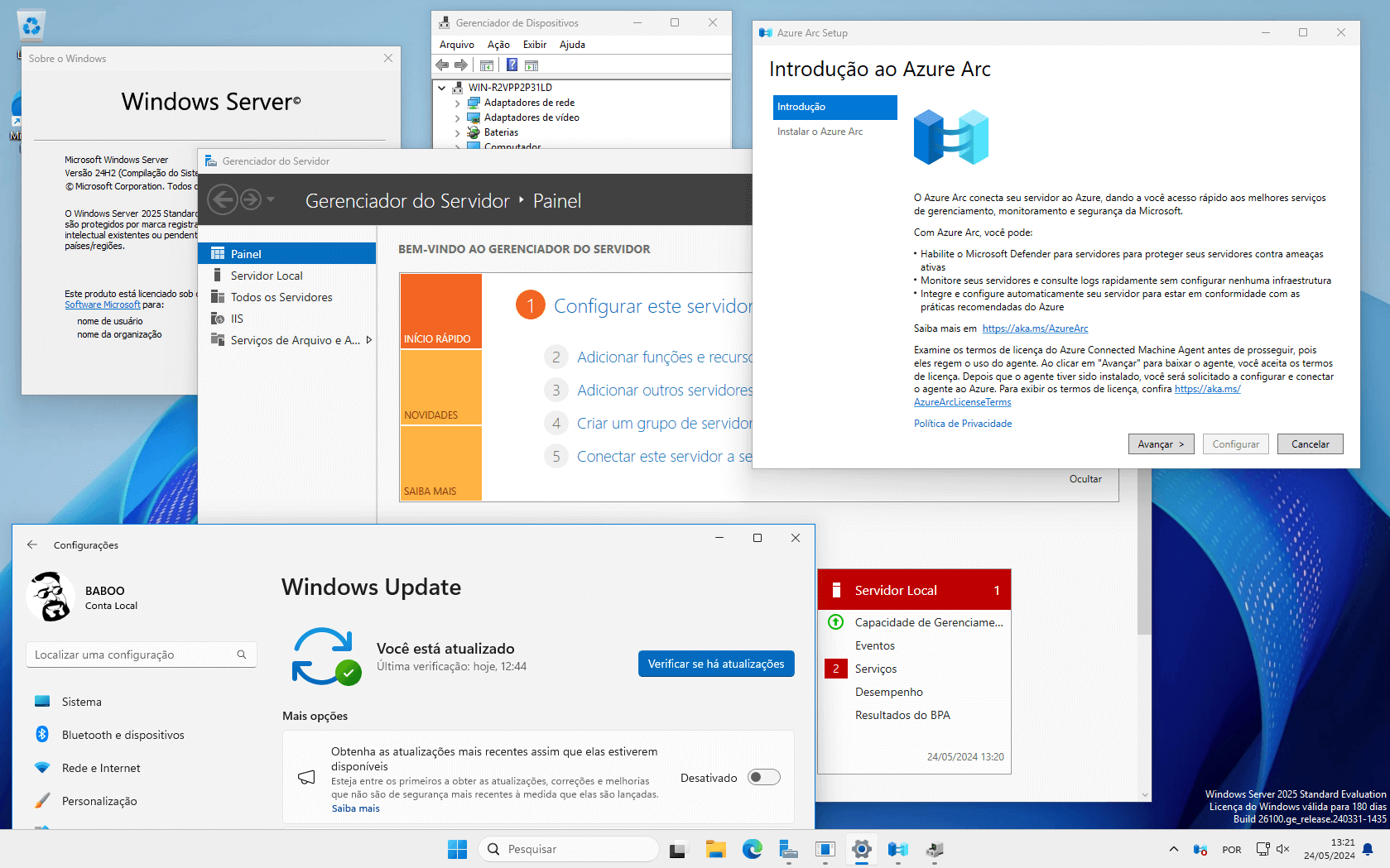
Task: Click Ocultar in Server Manager welcome tile
Action: (x=1085, y=479)
